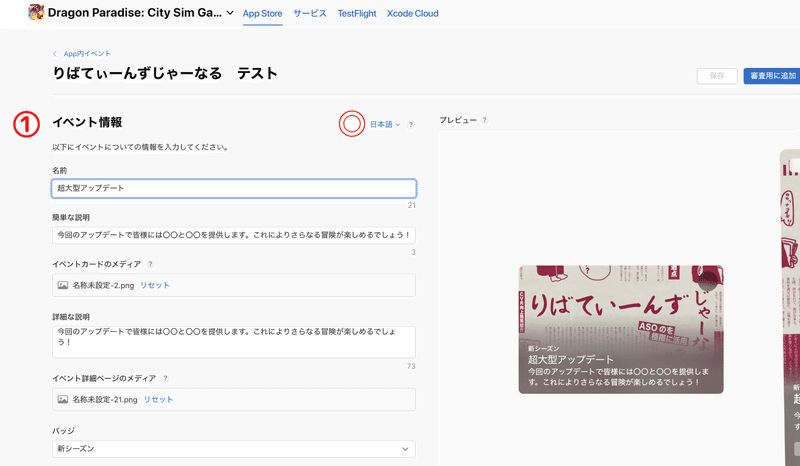800x466 pixels.
Task: Open the app switcher chevron next to Dragon Paradise
Action: pos(230,13)
